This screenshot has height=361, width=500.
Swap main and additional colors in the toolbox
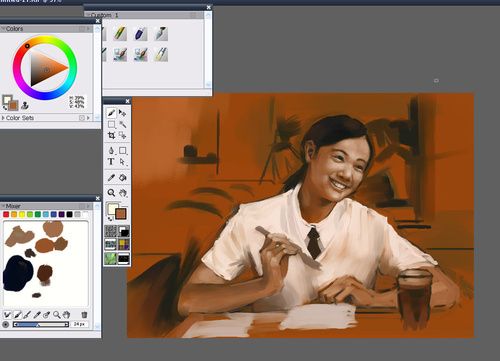tap(109, 218)
